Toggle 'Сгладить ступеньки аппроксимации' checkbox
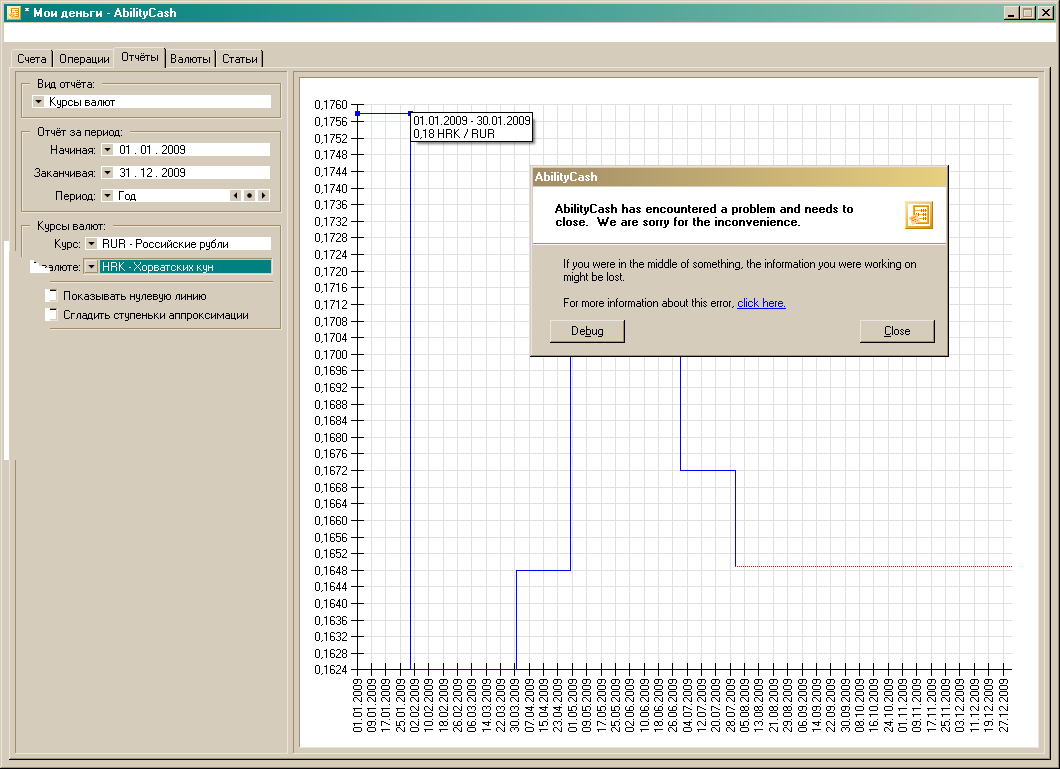The image size is (1060, 769). pos(51,315)
